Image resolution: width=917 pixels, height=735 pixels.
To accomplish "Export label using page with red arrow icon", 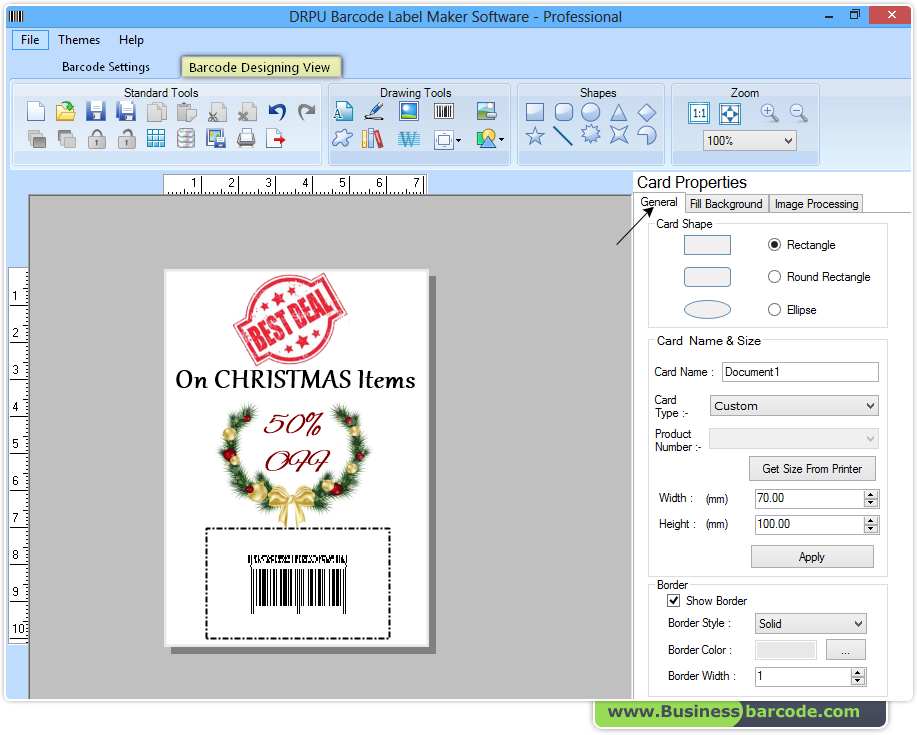I will coord(275,139).
